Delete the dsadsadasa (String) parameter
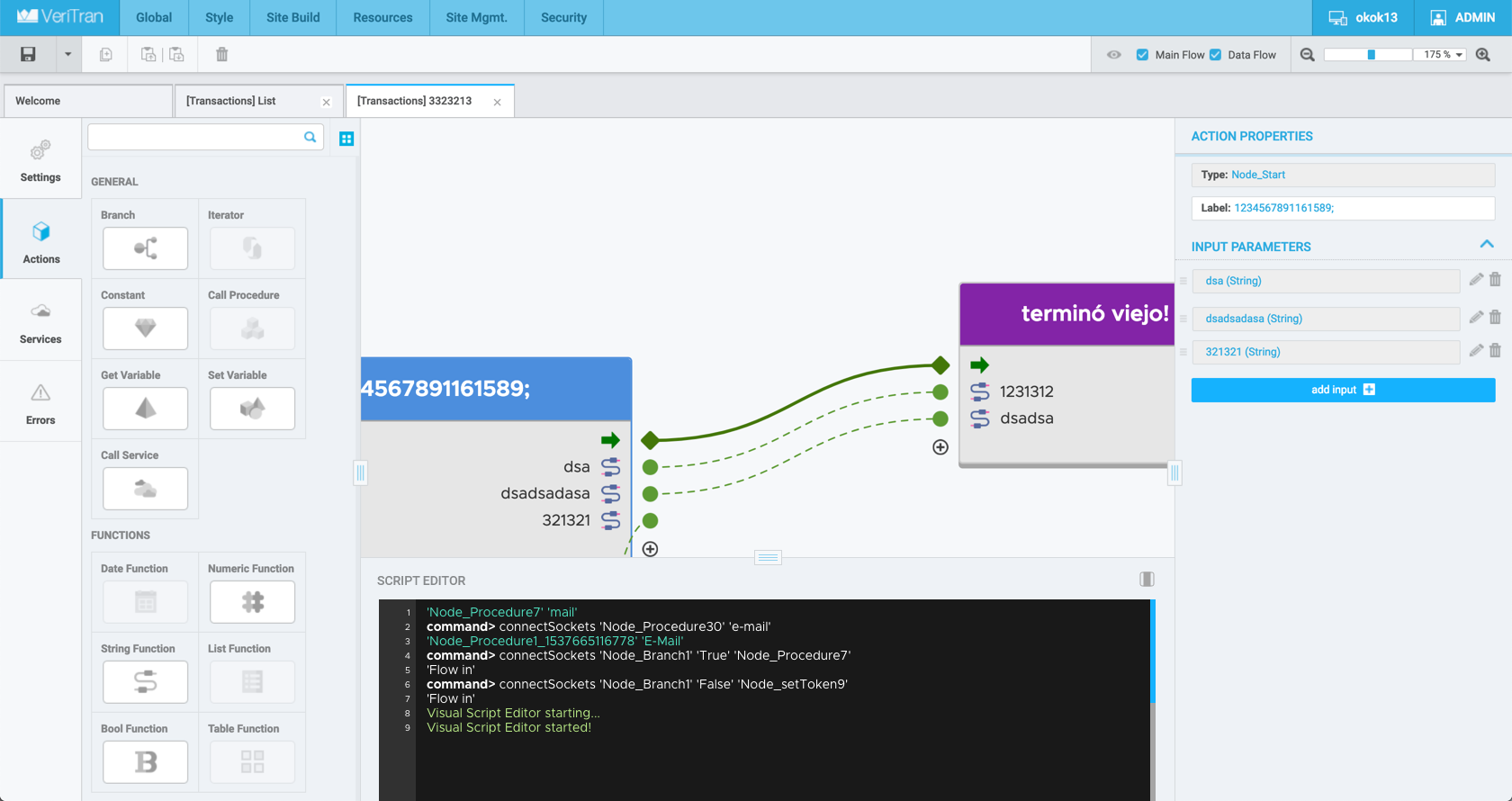 point(1495,317)
